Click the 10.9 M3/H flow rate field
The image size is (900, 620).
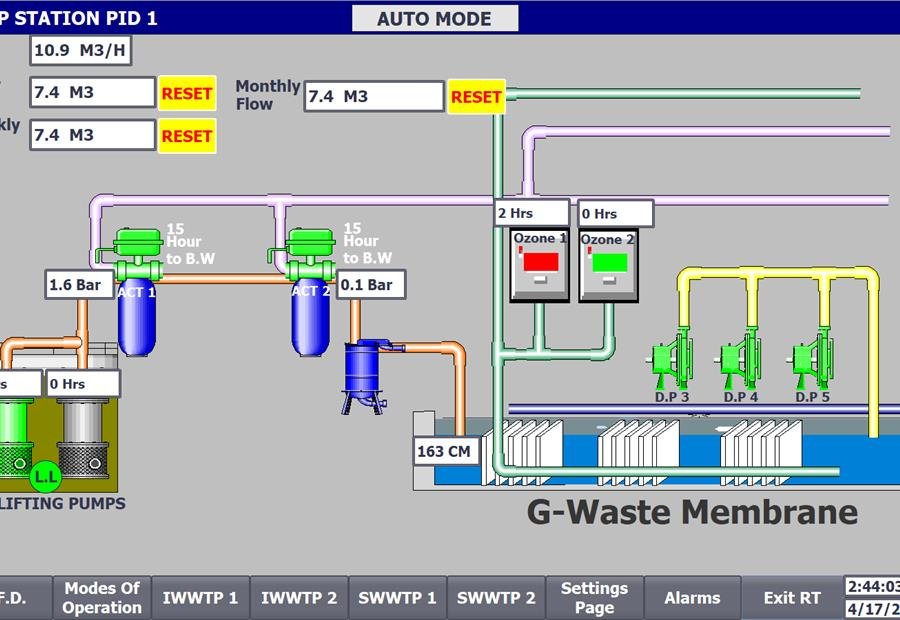[x=80, y=51]
